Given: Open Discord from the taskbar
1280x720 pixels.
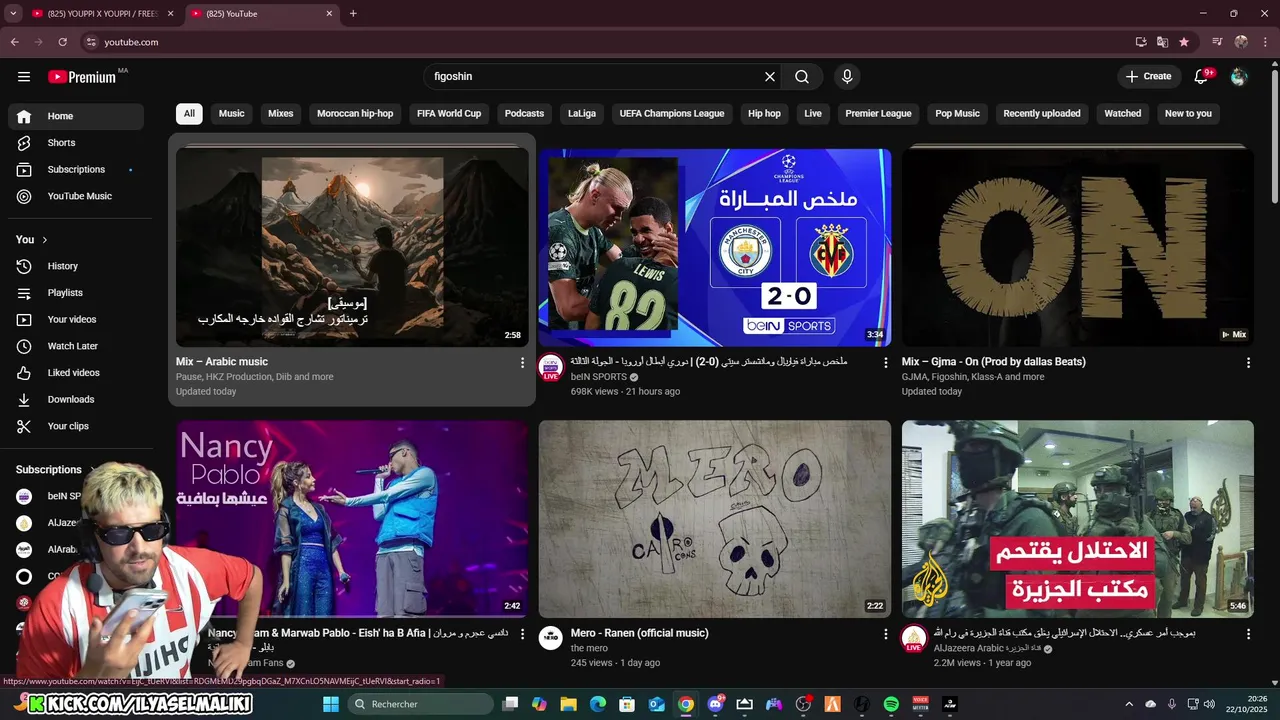Looking at the screenshot, I should tap(715, 704).
